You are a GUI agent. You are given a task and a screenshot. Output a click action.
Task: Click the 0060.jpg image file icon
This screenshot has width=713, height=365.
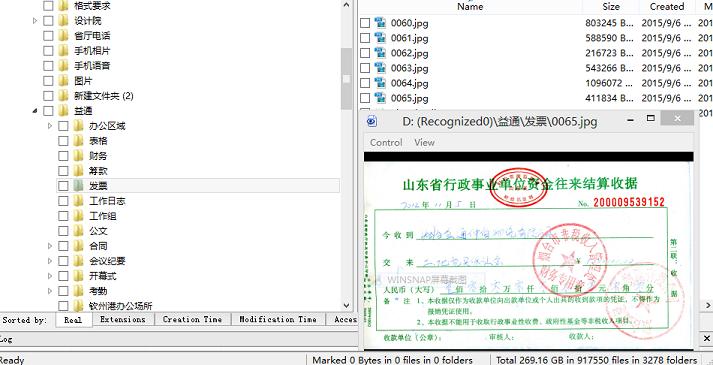(x=380, y=22)
